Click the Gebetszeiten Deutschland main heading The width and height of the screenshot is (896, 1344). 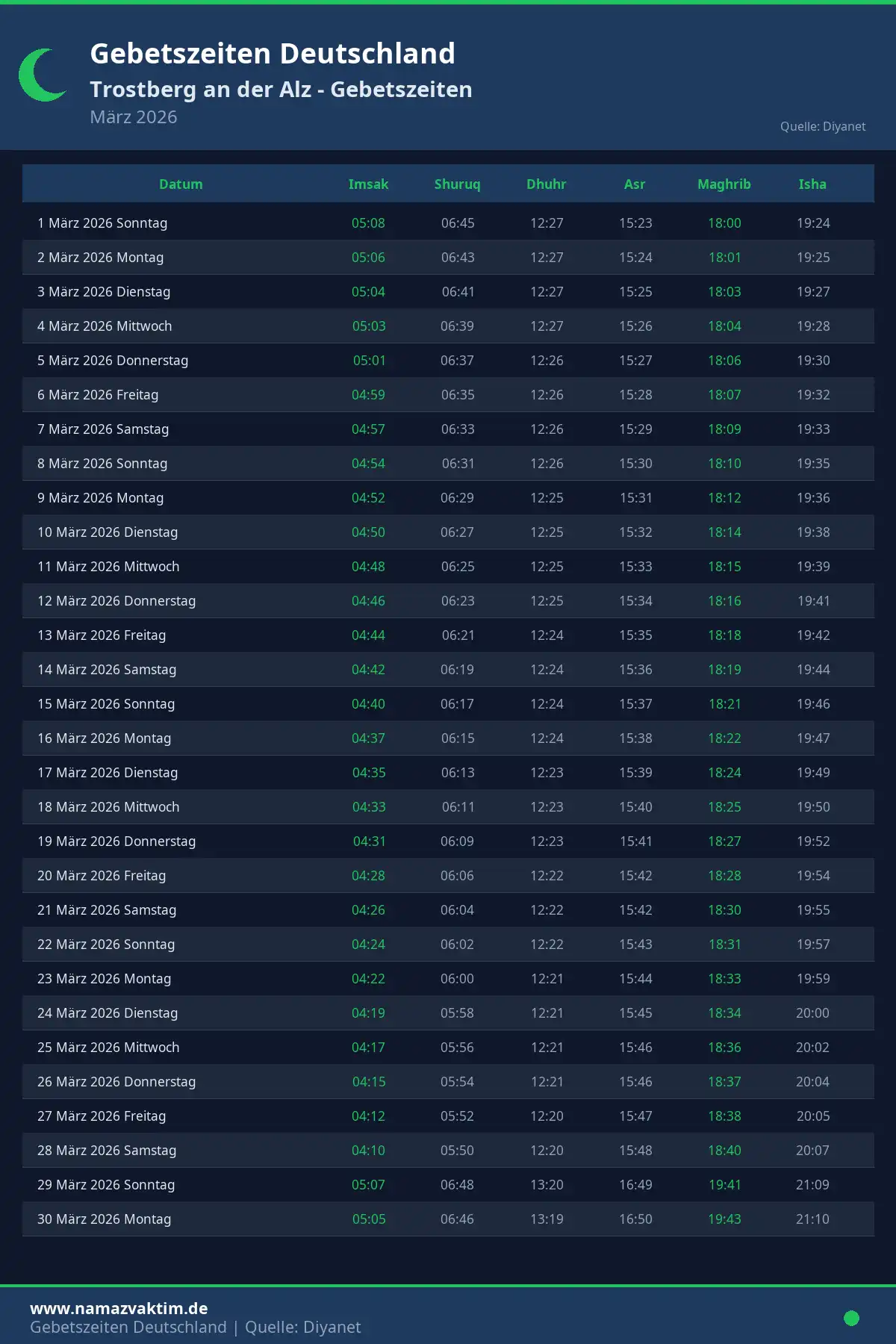[x=273, y=54]
